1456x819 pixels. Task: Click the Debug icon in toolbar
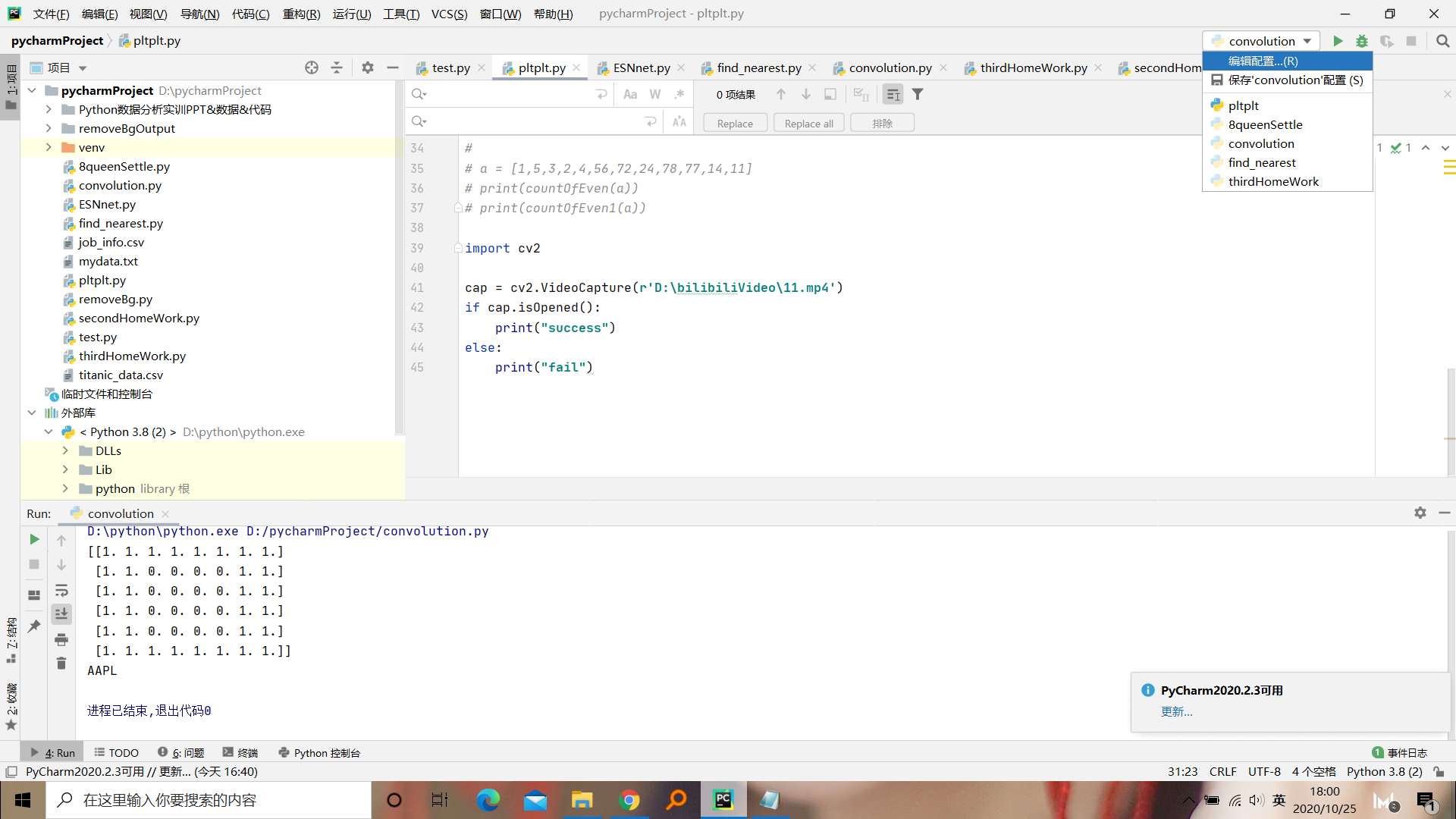click(x=1361, y=41)
